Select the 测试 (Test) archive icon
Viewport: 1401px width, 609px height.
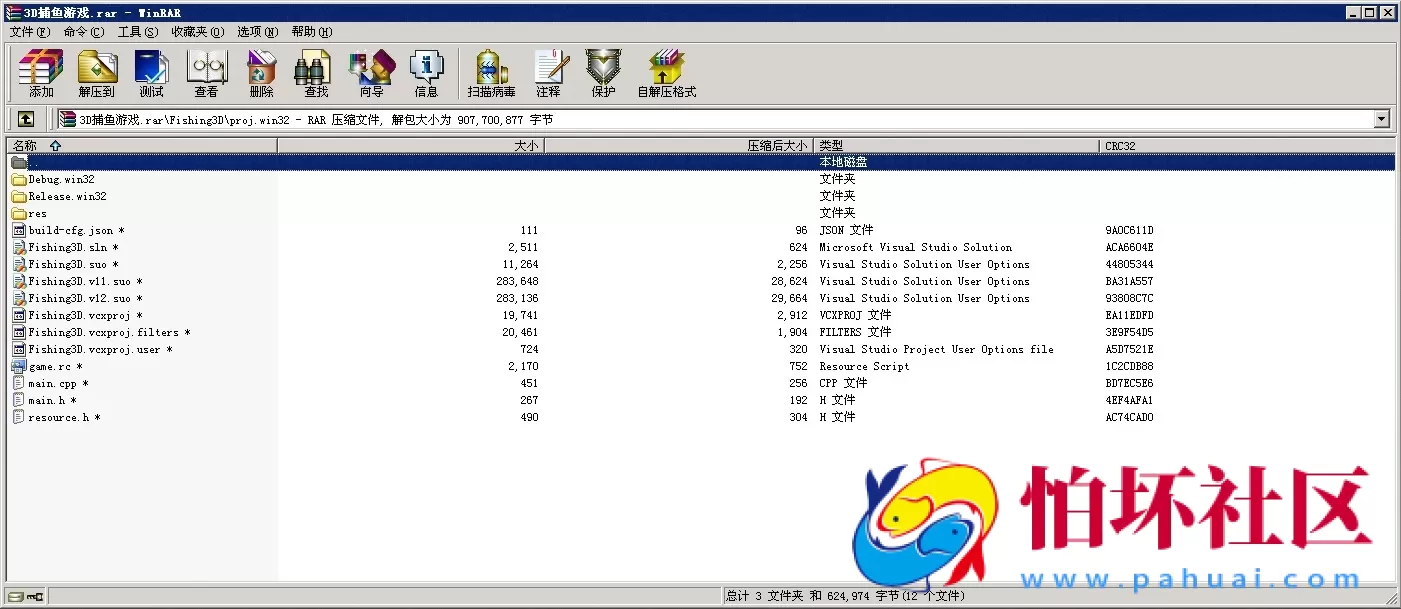coord(151,72)
